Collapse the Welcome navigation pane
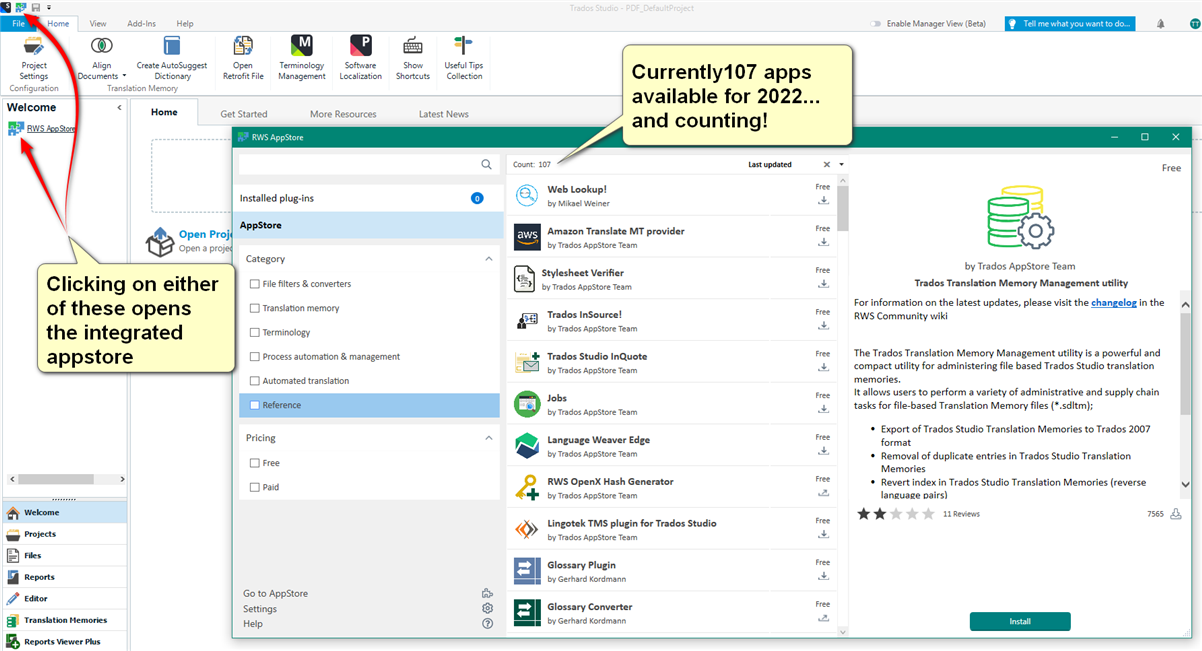 [x=119, y=107]
